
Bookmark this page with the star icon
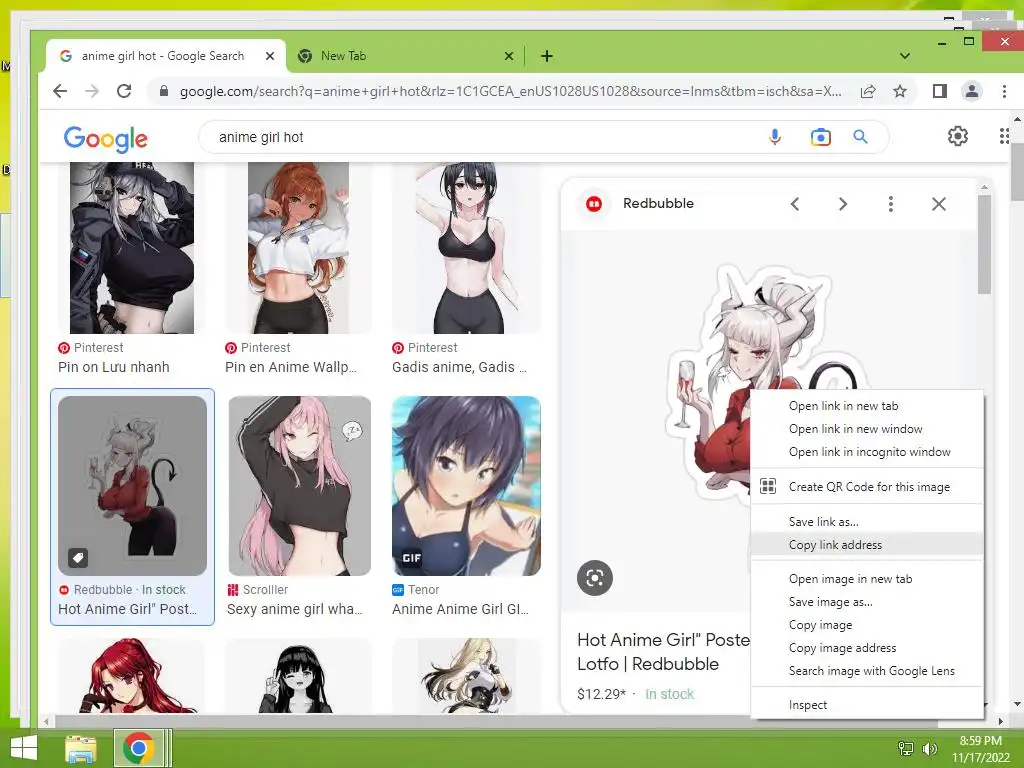[x=900, y=91]
